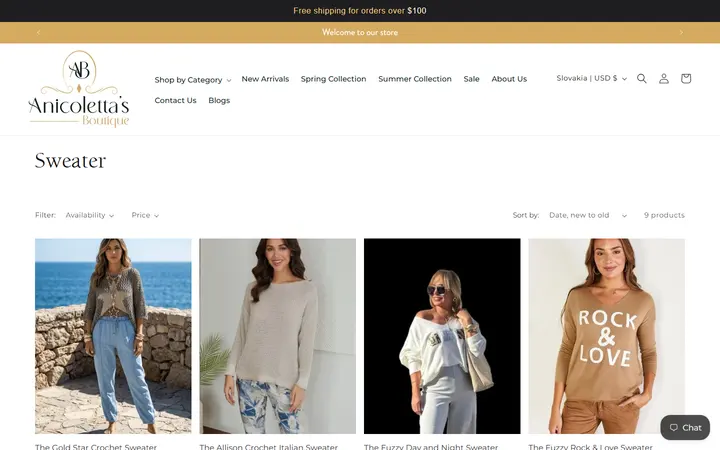Open Fuzzy Day and Night Sweater image
This screenshot has width=720, height=450.
442,336
